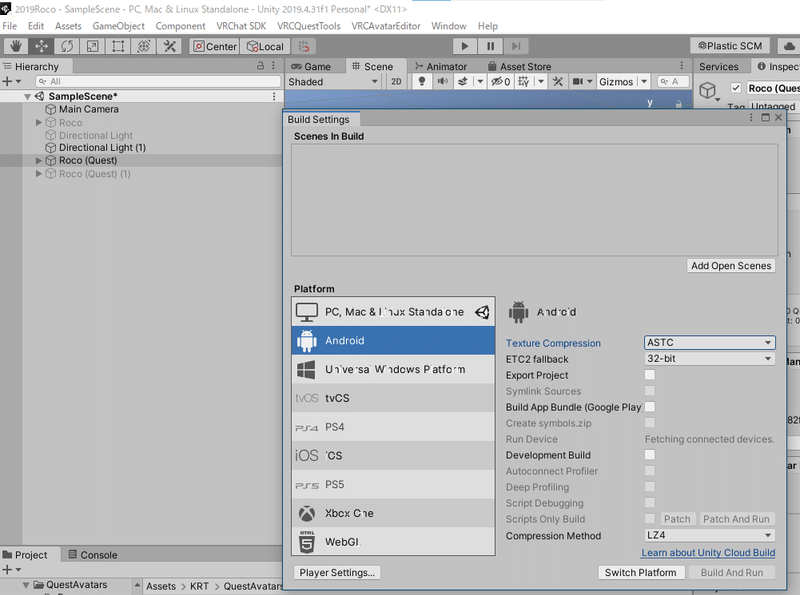The image size is (800, 595).
Task: Toggle scene effects icon
Action: coord(463,81)
